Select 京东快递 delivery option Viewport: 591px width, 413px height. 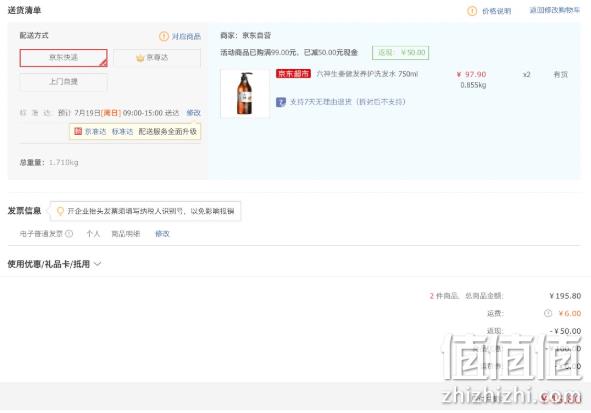(x=63, y=58)
